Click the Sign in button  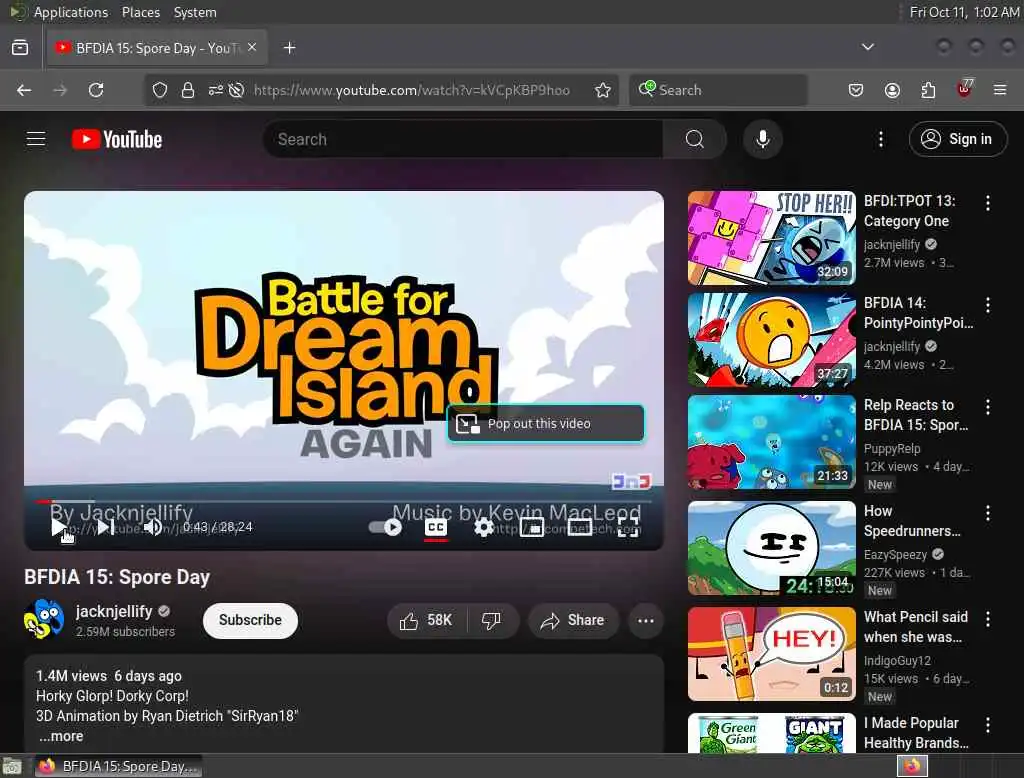(958, 139)
